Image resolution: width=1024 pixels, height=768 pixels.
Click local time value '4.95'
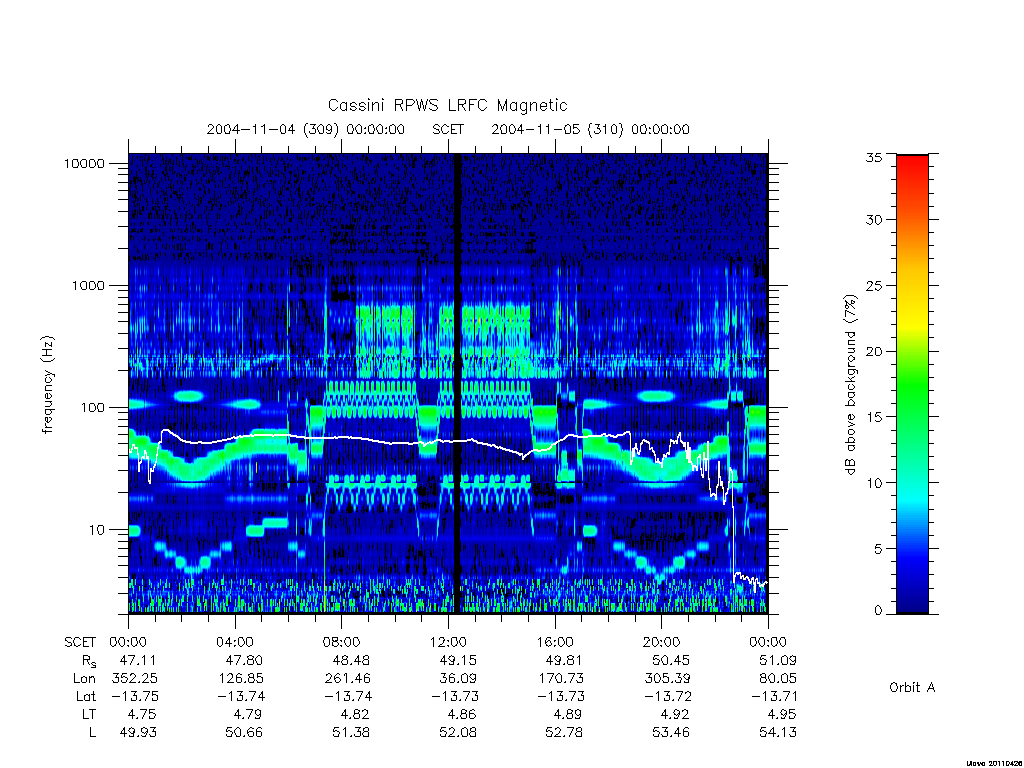pyautogui.click(x=782, y=714)
